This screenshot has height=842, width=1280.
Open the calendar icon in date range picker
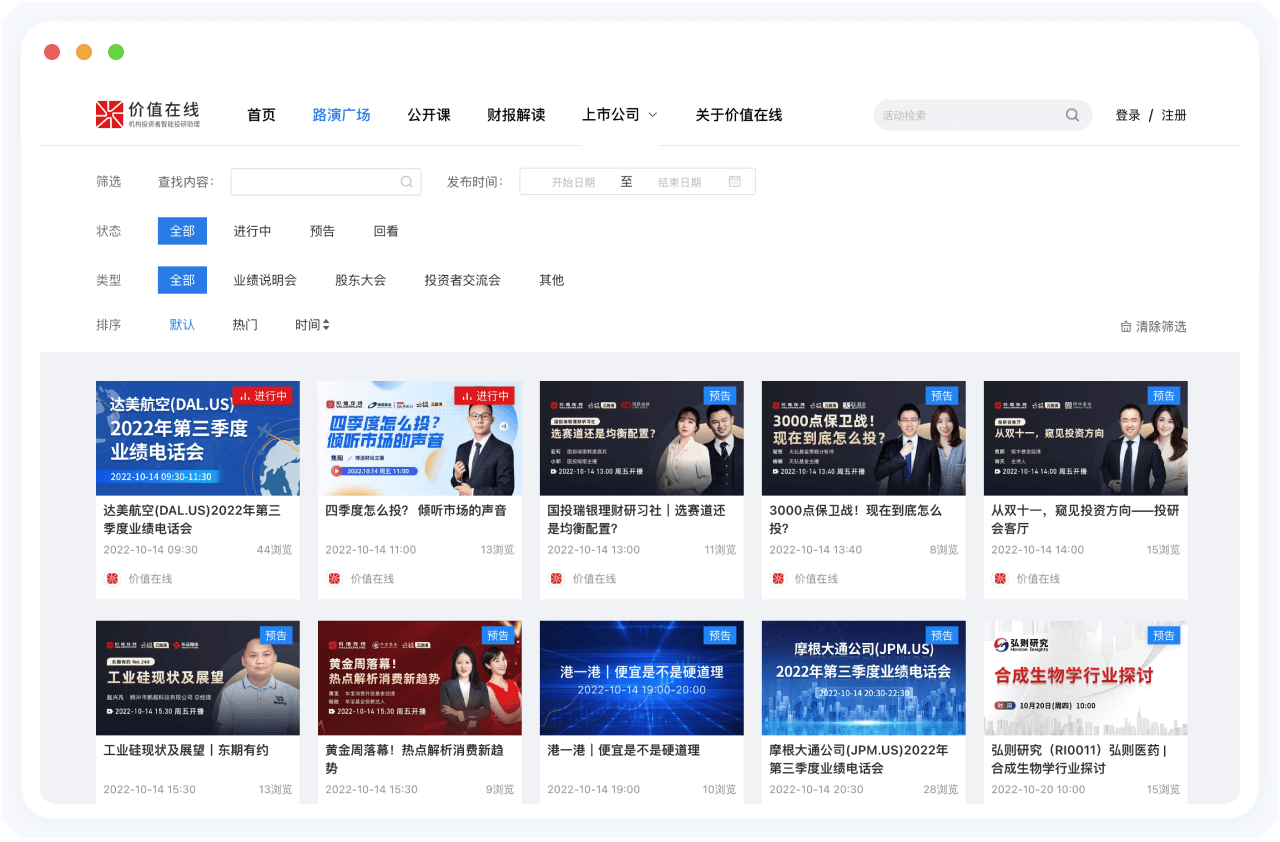point(735,182)
